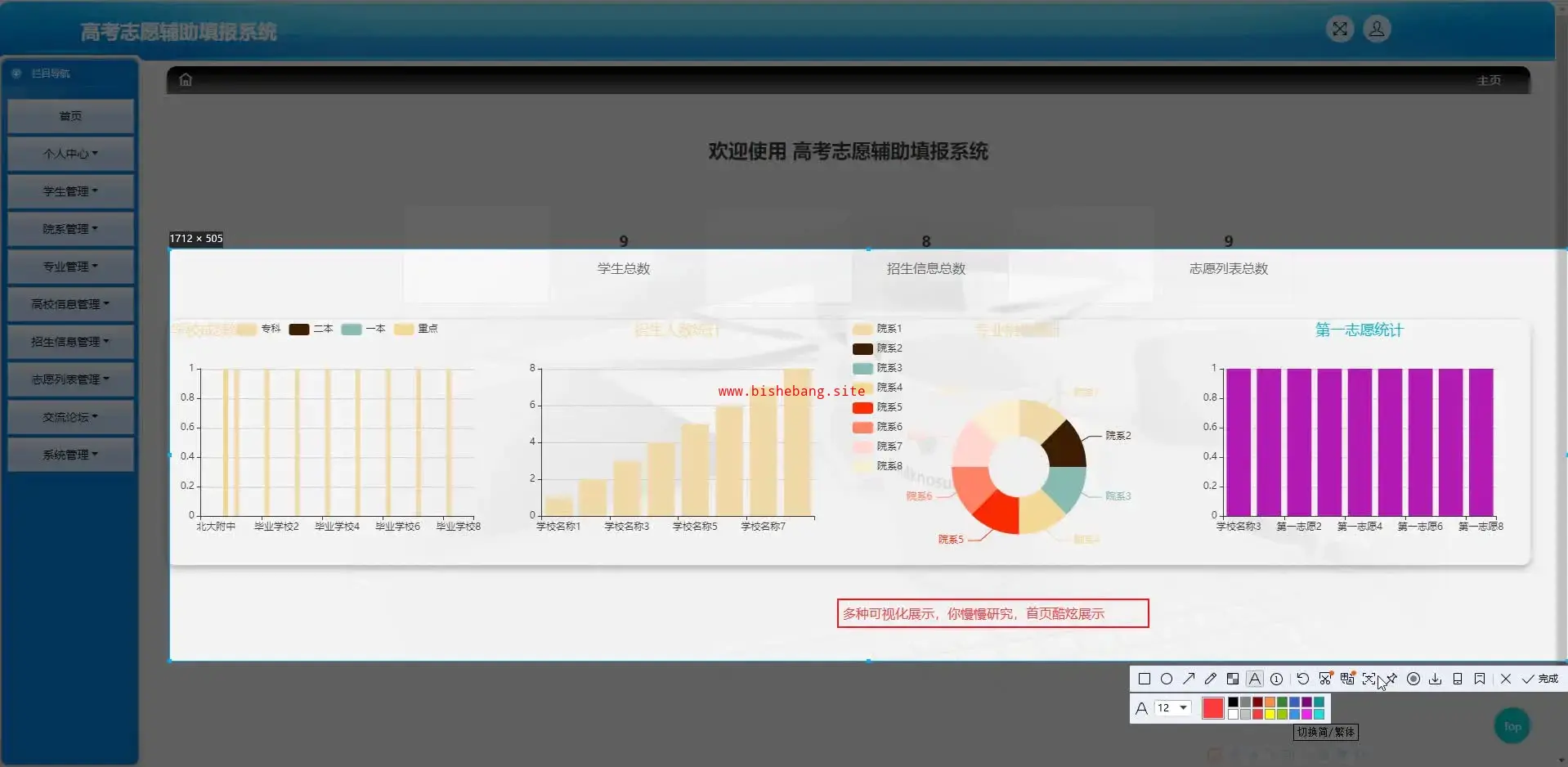Toggle the 二本 legend entry

(x=311, y=329)
